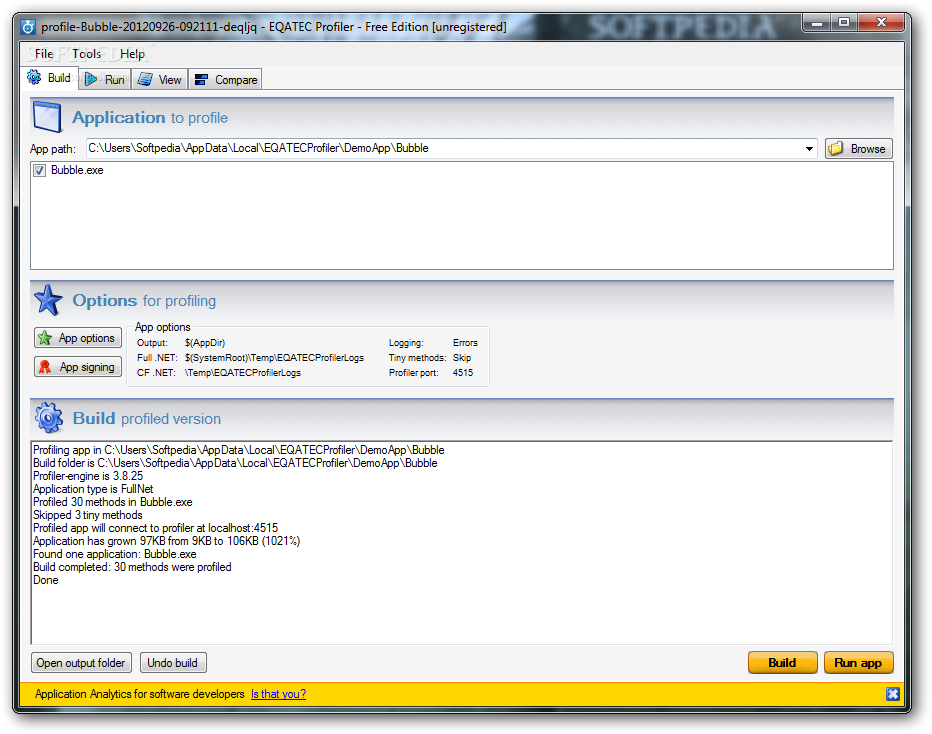The image size is (932, 734).
Task: Click the CF .NET log path value
Action: pos(243,373)
